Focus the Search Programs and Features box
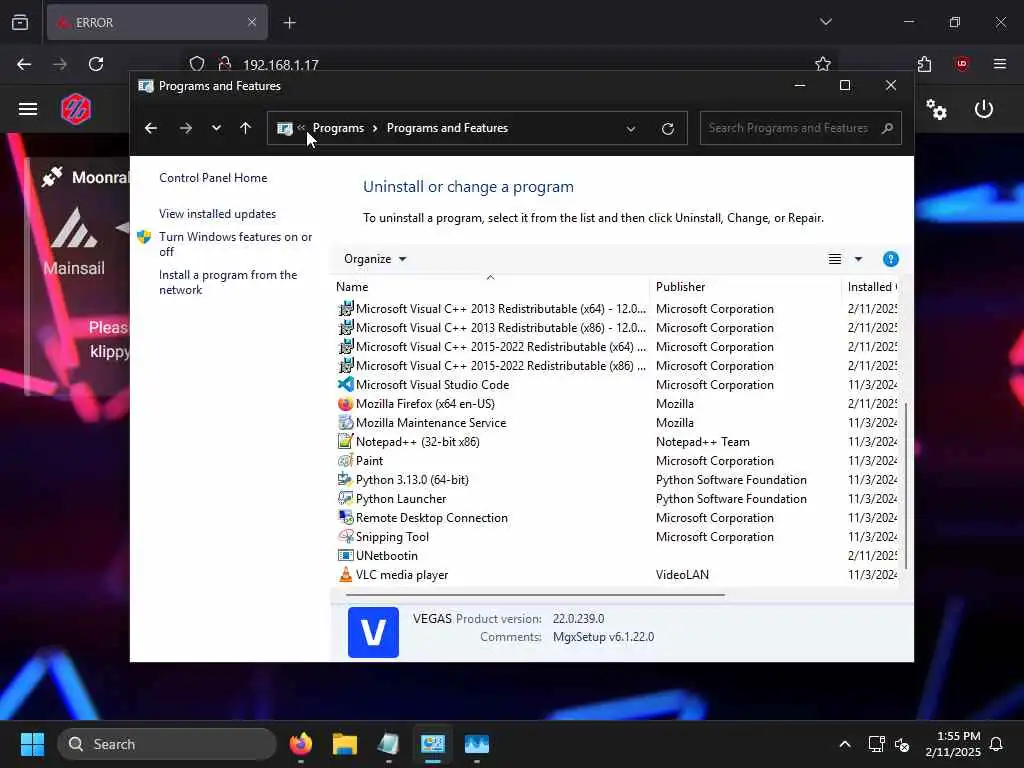The width and height of the screenshot is (1024, 768). pyautogui.click(x=801, y=128)
